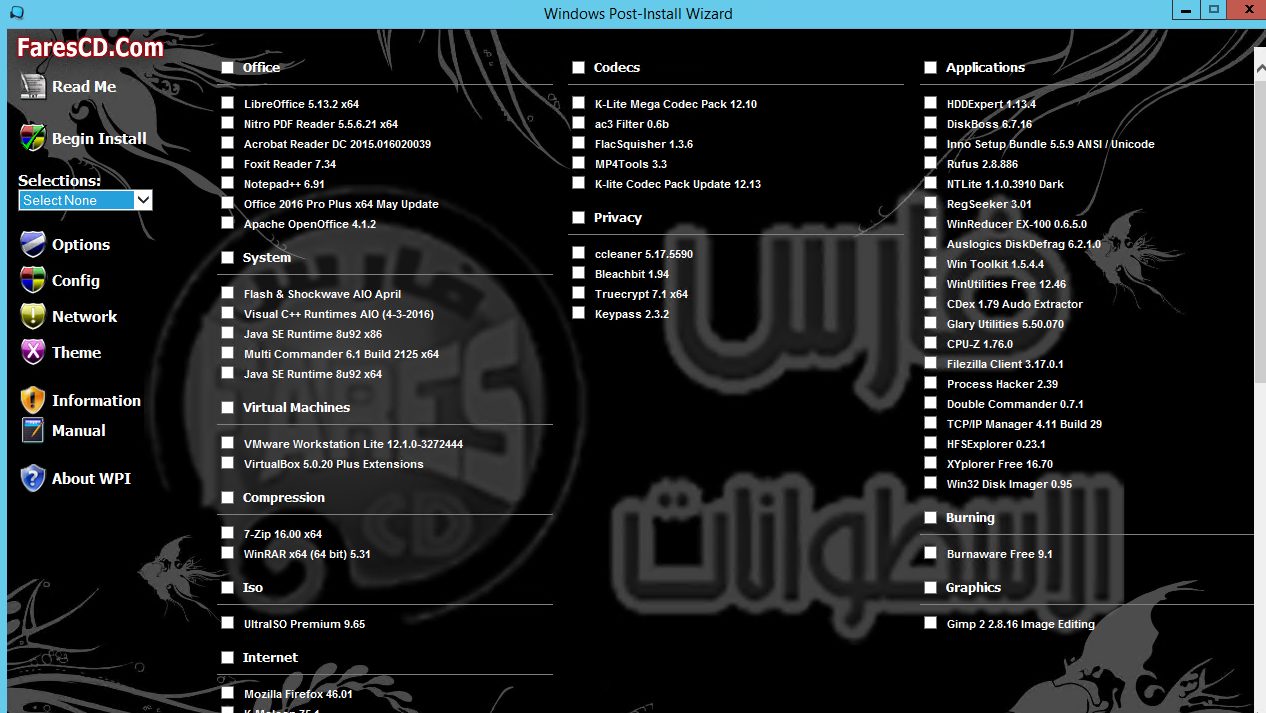Viewport: 1266px width, 713px height.
Task: Click the Options icon in sidebar
Action: click(33, 244)
